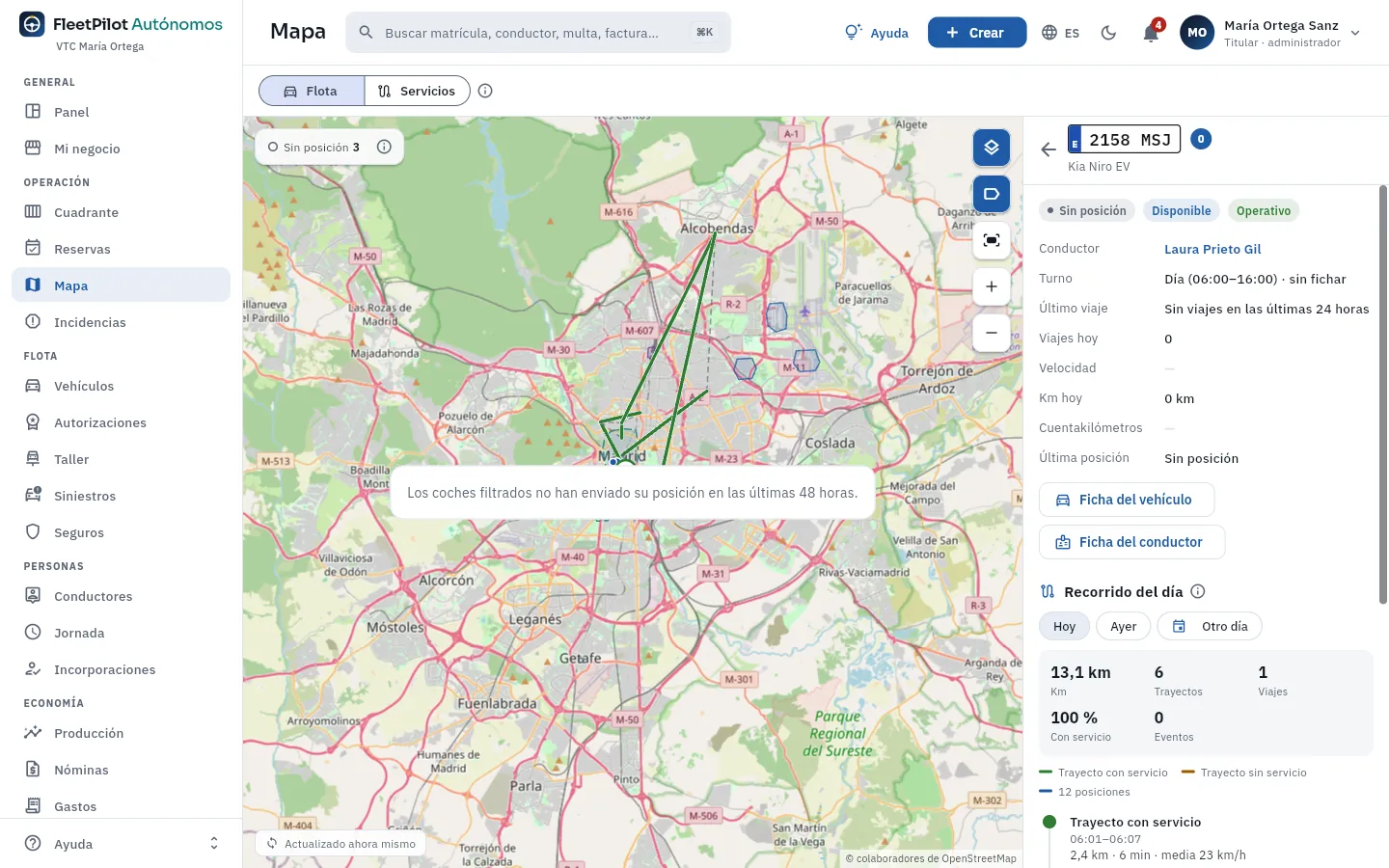
Task: Open notifications bell
Action: coord(1151,33)
